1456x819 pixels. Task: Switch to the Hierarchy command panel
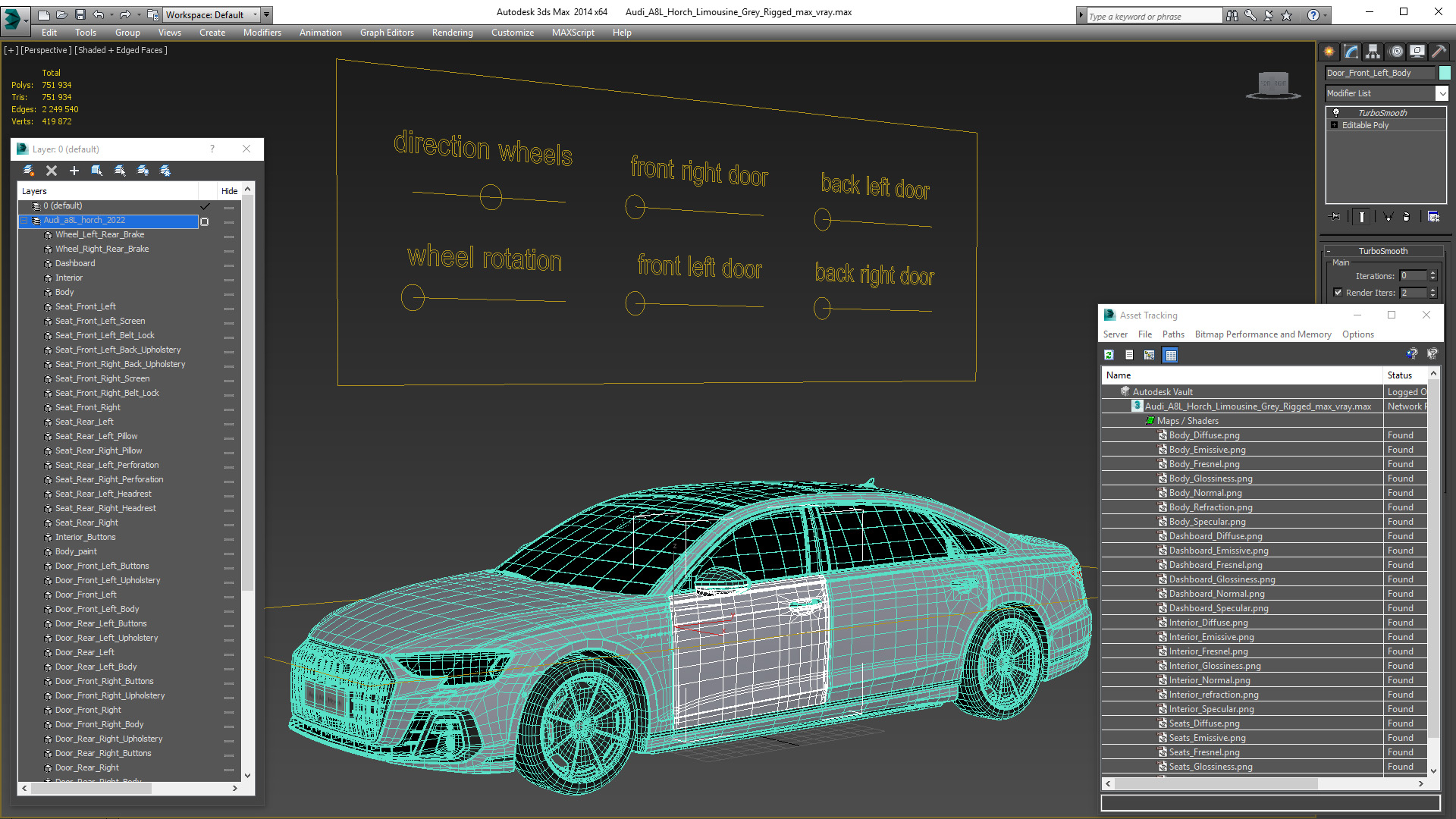click(x=1373, y=52)
